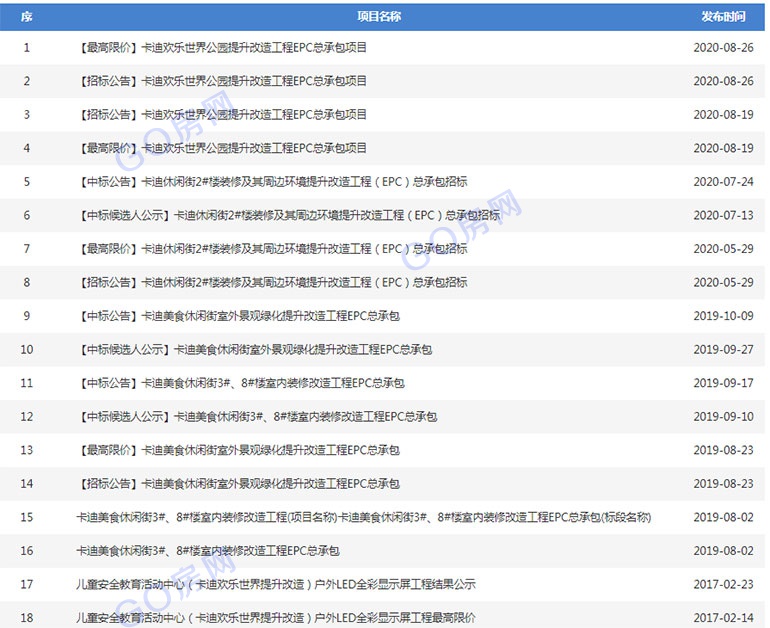770x628 pixels.
Task: Open row 6 【中标候选人公示】卡迪休闲街2#楼 project
Action: pyautogui.click(x=289, y=215)
